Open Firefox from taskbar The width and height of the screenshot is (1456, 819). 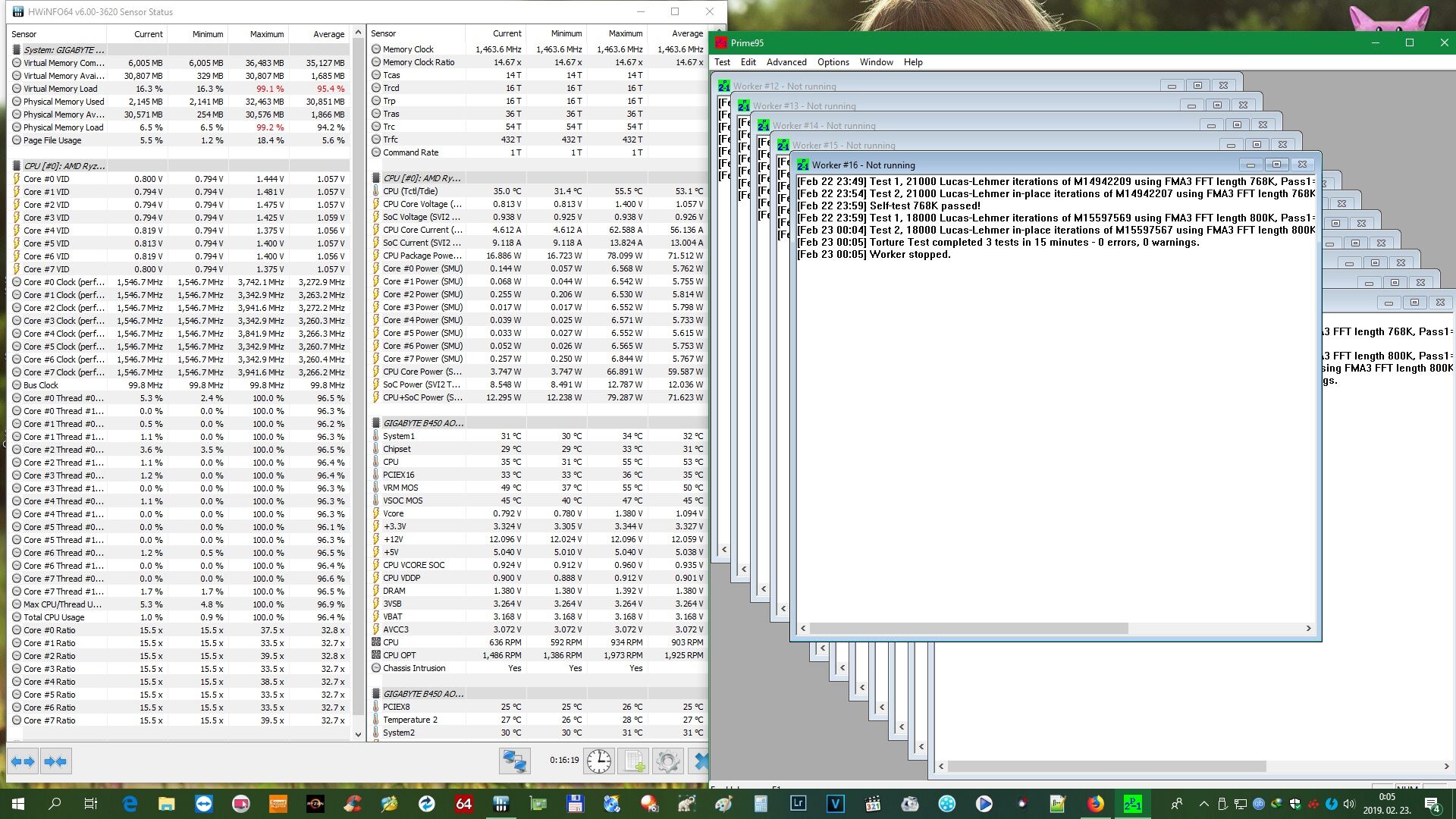point(1095,804)
